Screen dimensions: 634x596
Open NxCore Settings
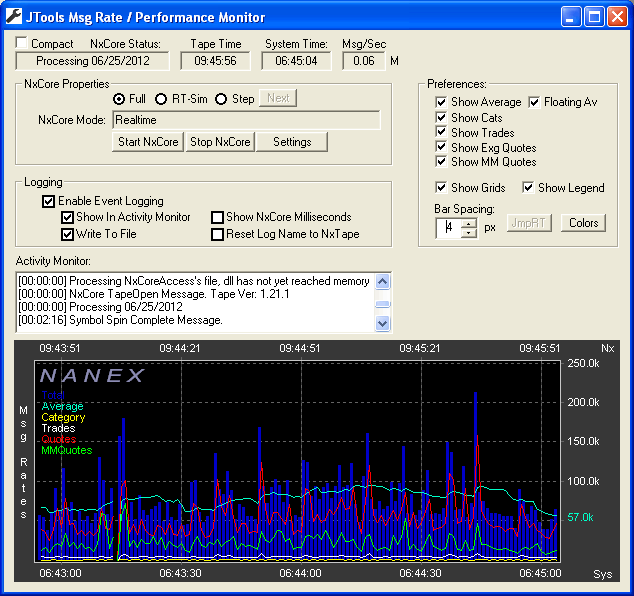tap(292, 142)
